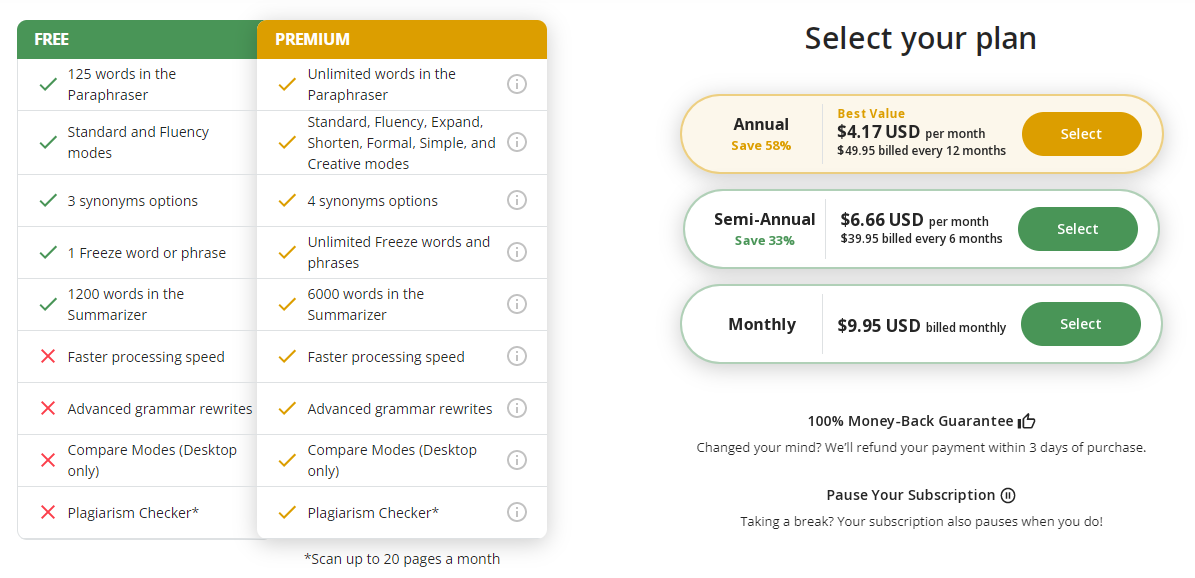The width and height of the screenshot is (1195, 578).
Task: Click info icon for Premium Compare Modes
Action: click(x=517, y=460)
